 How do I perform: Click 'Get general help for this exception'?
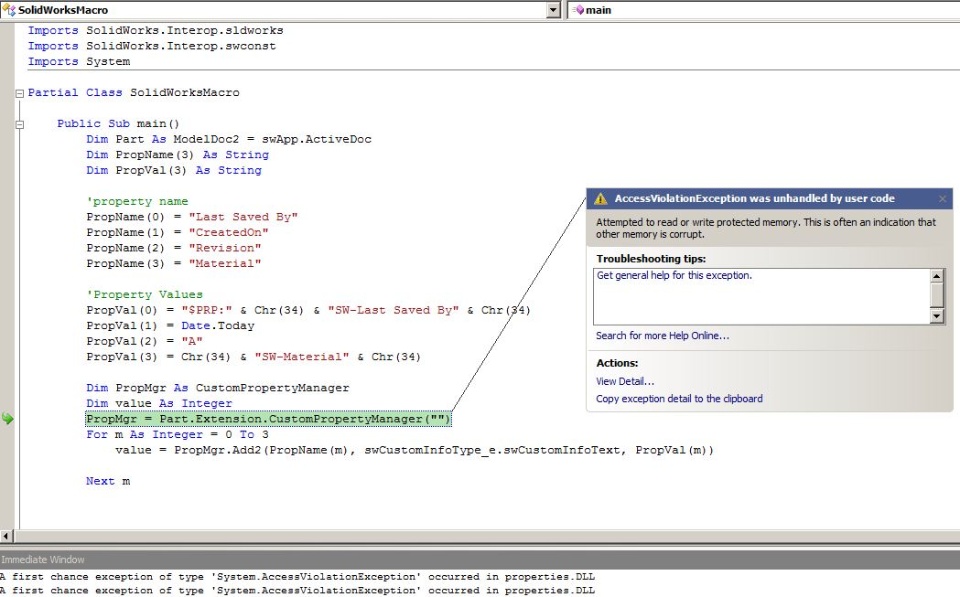coord(674,276)
